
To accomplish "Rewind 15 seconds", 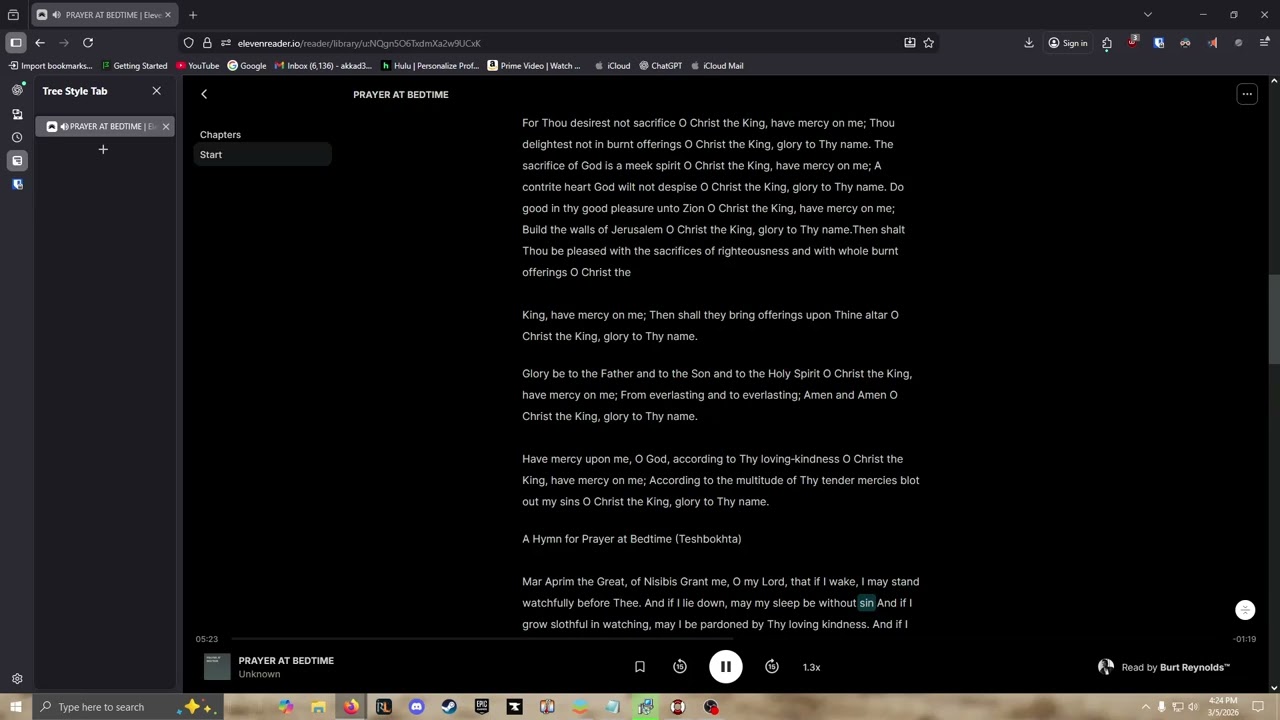I will [680, 667].
